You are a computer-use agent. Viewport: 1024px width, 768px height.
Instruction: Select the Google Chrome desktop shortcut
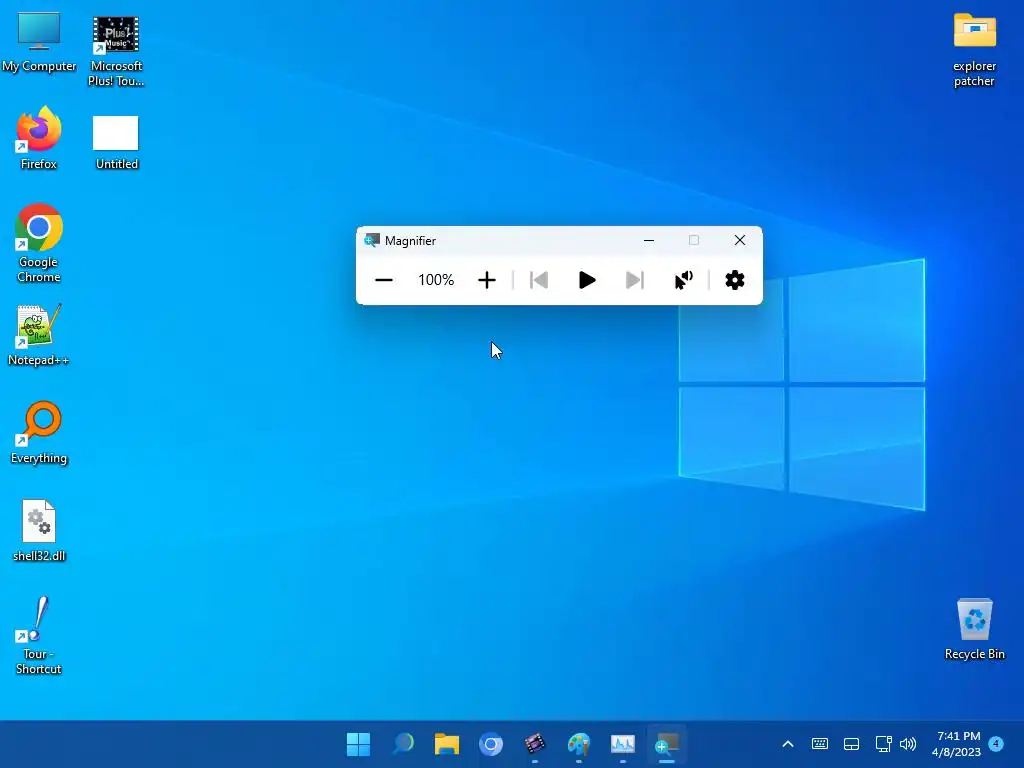click(x=39, y=243)
